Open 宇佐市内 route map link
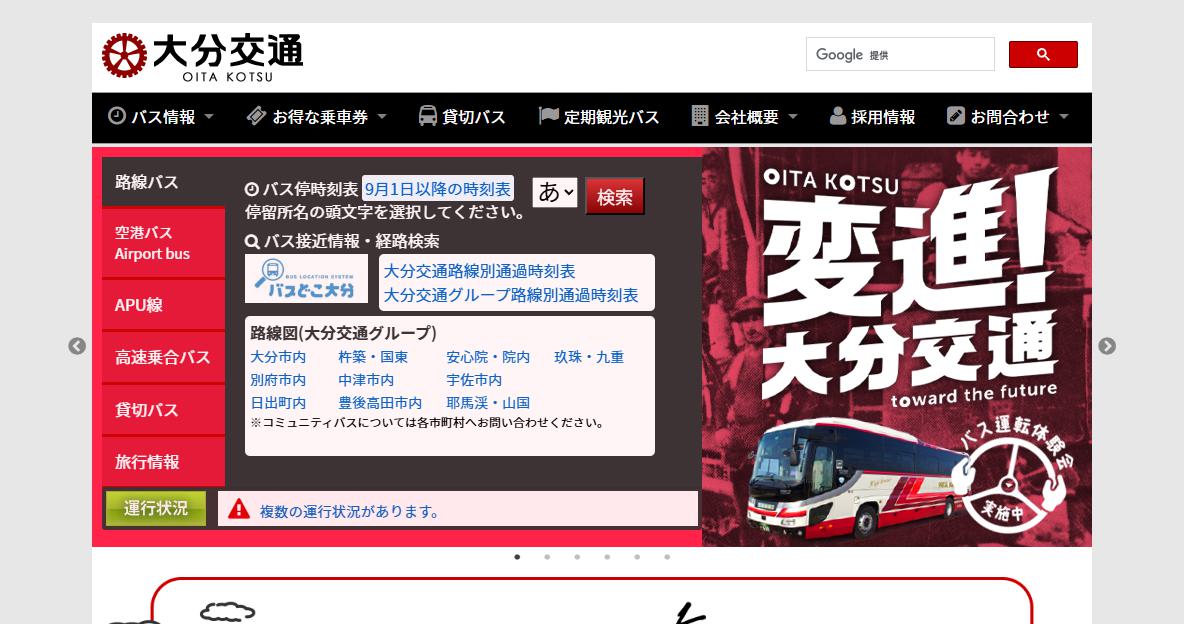The width and height of the screenshot is (1184, 624). pyautogui.click(x=474, y=380)
